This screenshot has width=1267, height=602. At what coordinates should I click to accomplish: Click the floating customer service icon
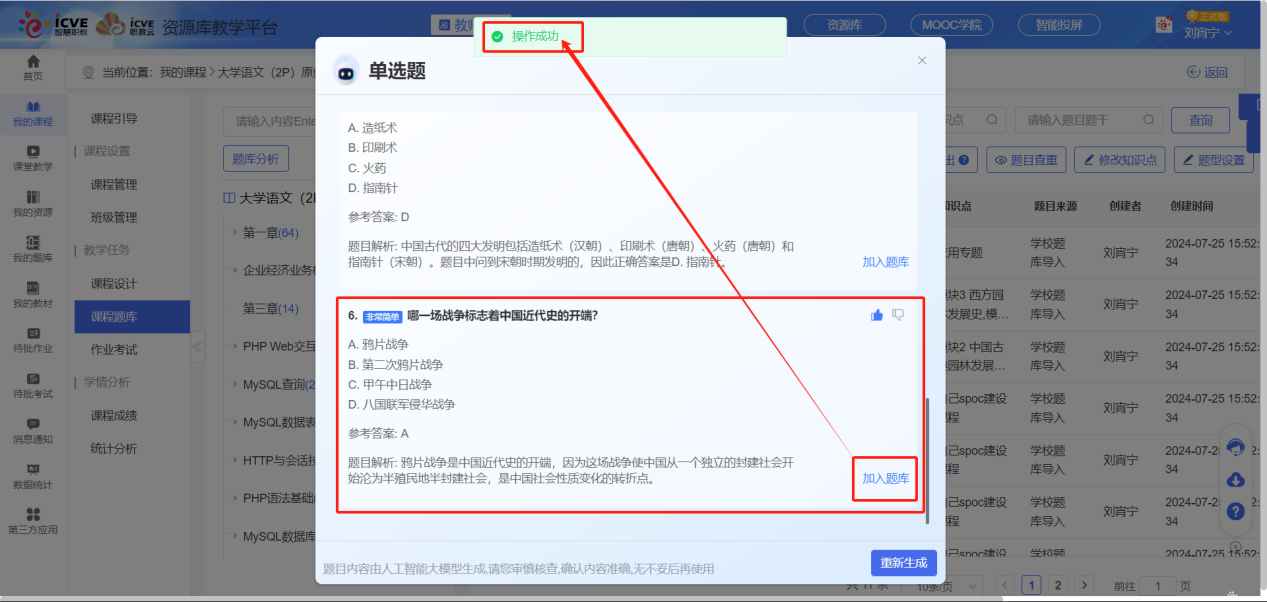coord(1236,449)
